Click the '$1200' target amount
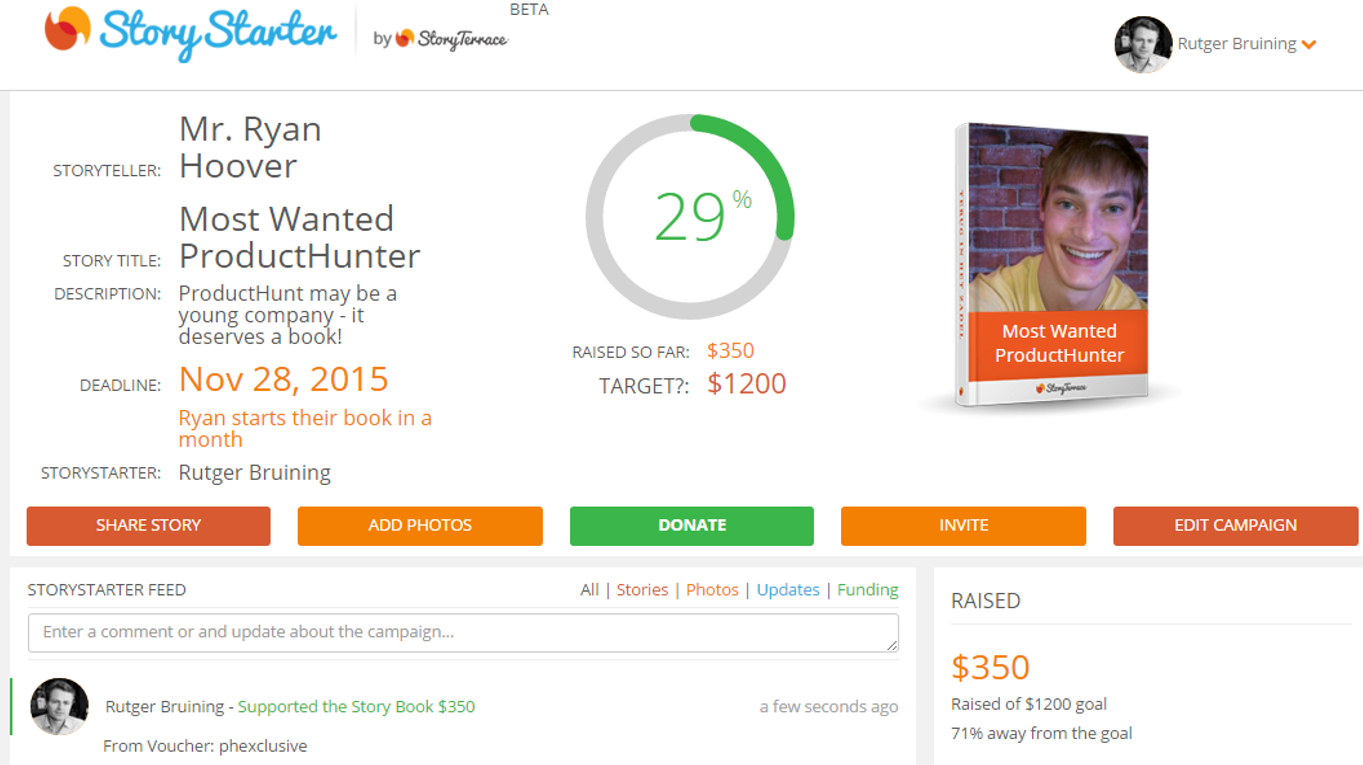1363x765 pixels. point(747,384)
